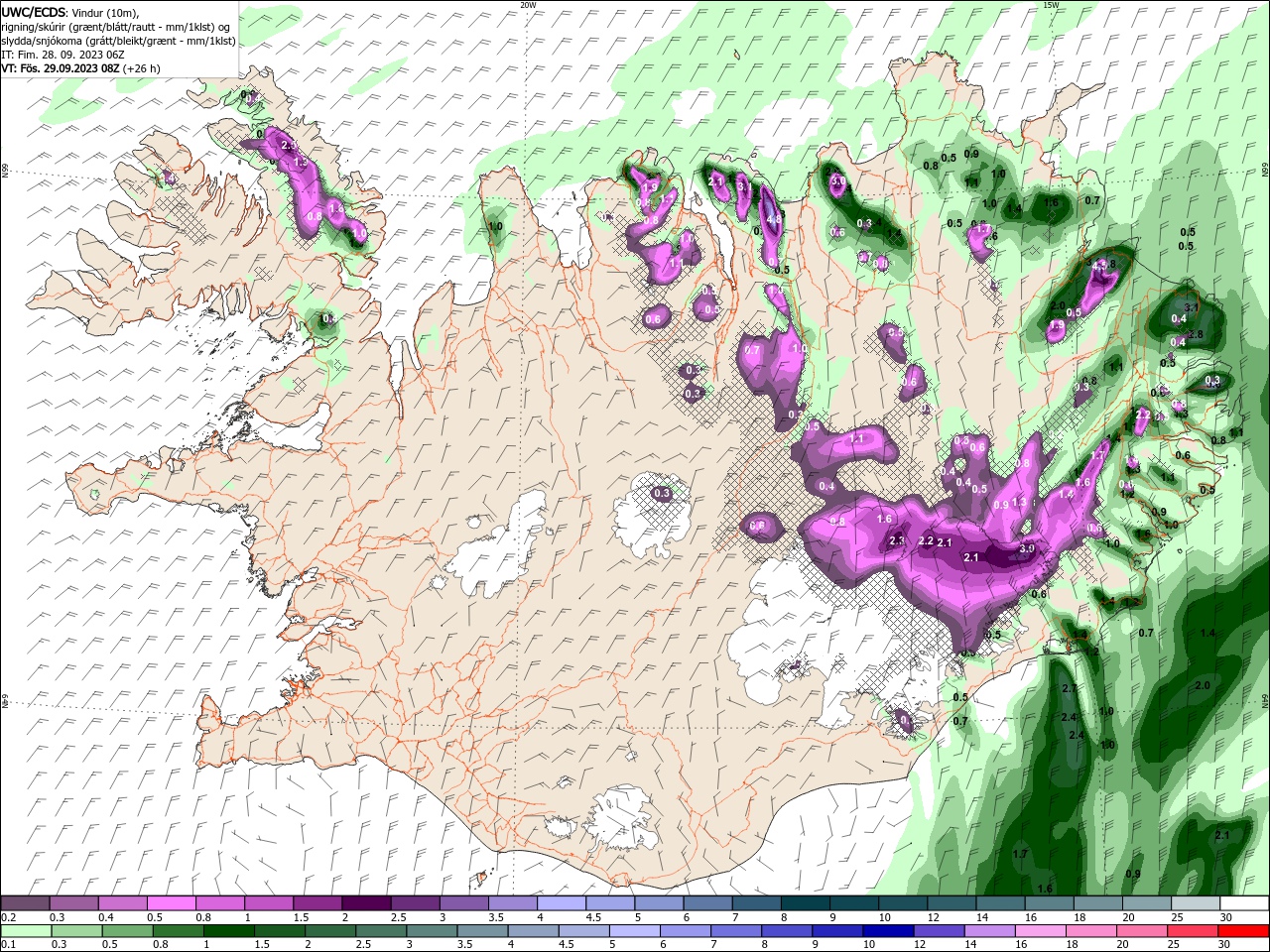Click the valid time 'VT: Fös. 29.09.2023 08Z (+26 h)'
1270x952 pixels.
coord(80,68)
